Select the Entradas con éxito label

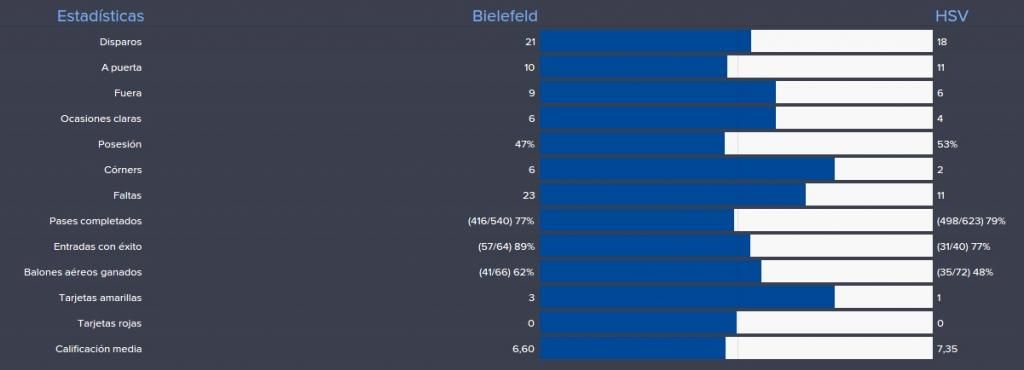pyautogui.click(x=97, y=247)
